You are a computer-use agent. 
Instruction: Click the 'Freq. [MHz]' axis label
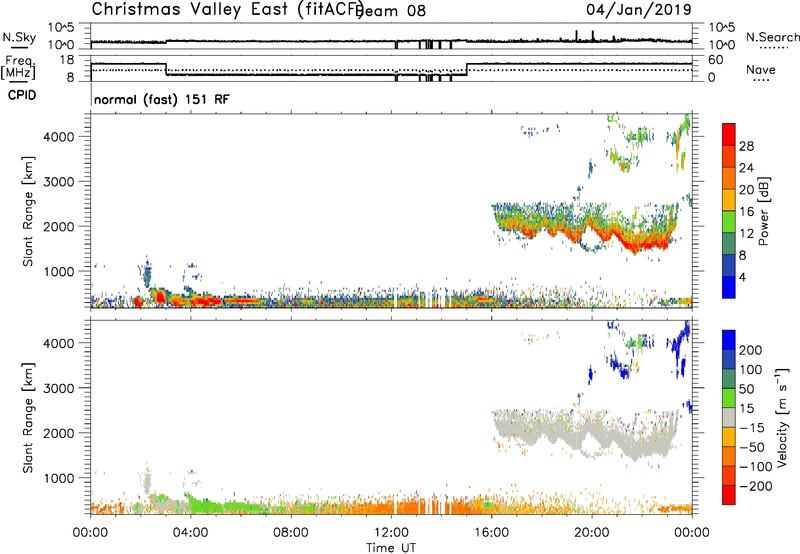[x=18, y=67]
